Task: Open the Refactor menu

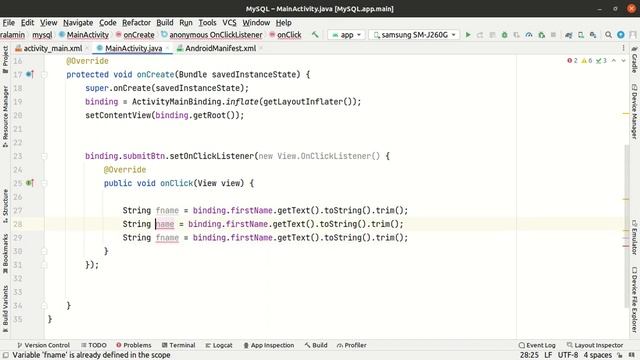Action: tap(136, 22)
